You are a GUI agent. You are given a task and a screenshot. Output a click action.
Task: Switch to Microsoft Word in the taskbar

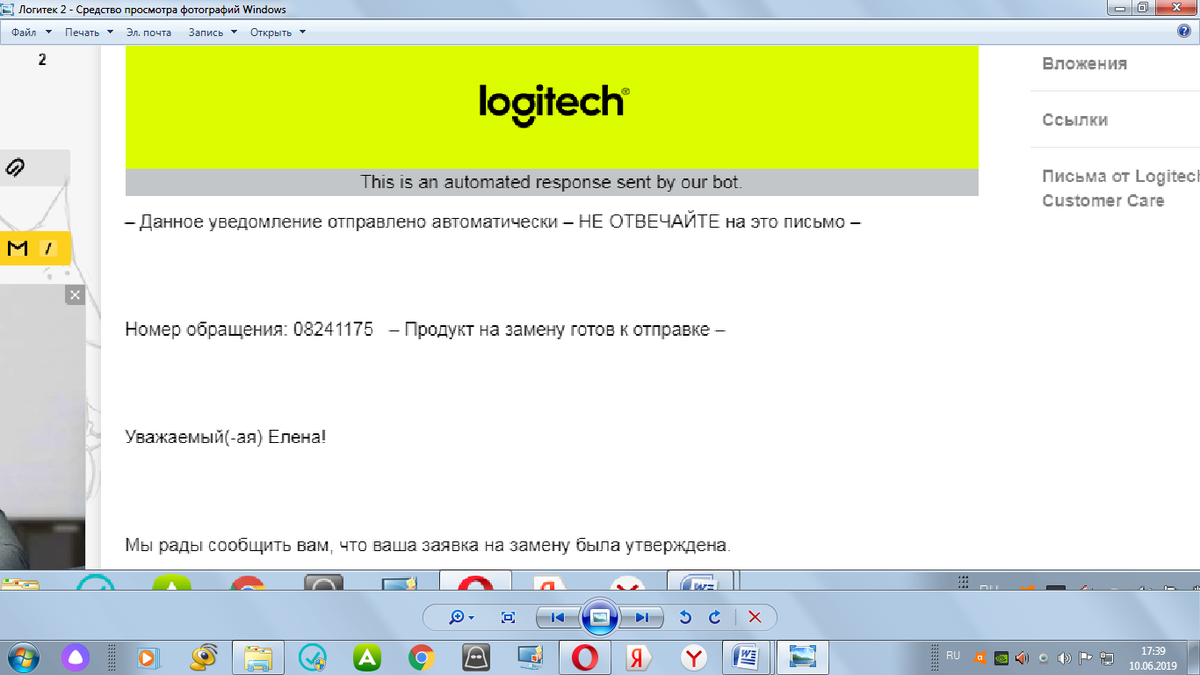[x=747, y=657]
